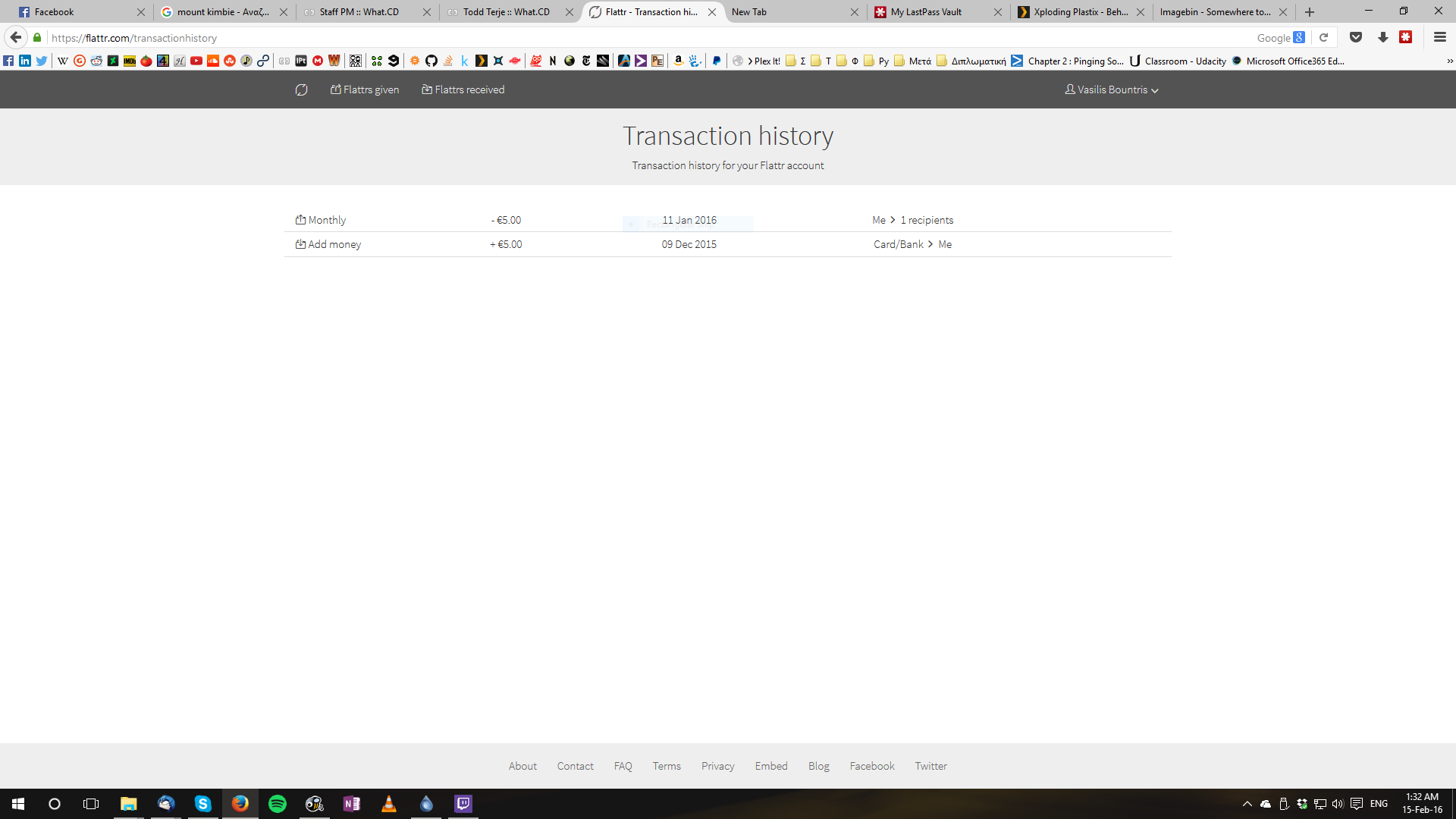The image size is (1456, 819).
Task: Open the About footer link
Action: click(522, 766)
